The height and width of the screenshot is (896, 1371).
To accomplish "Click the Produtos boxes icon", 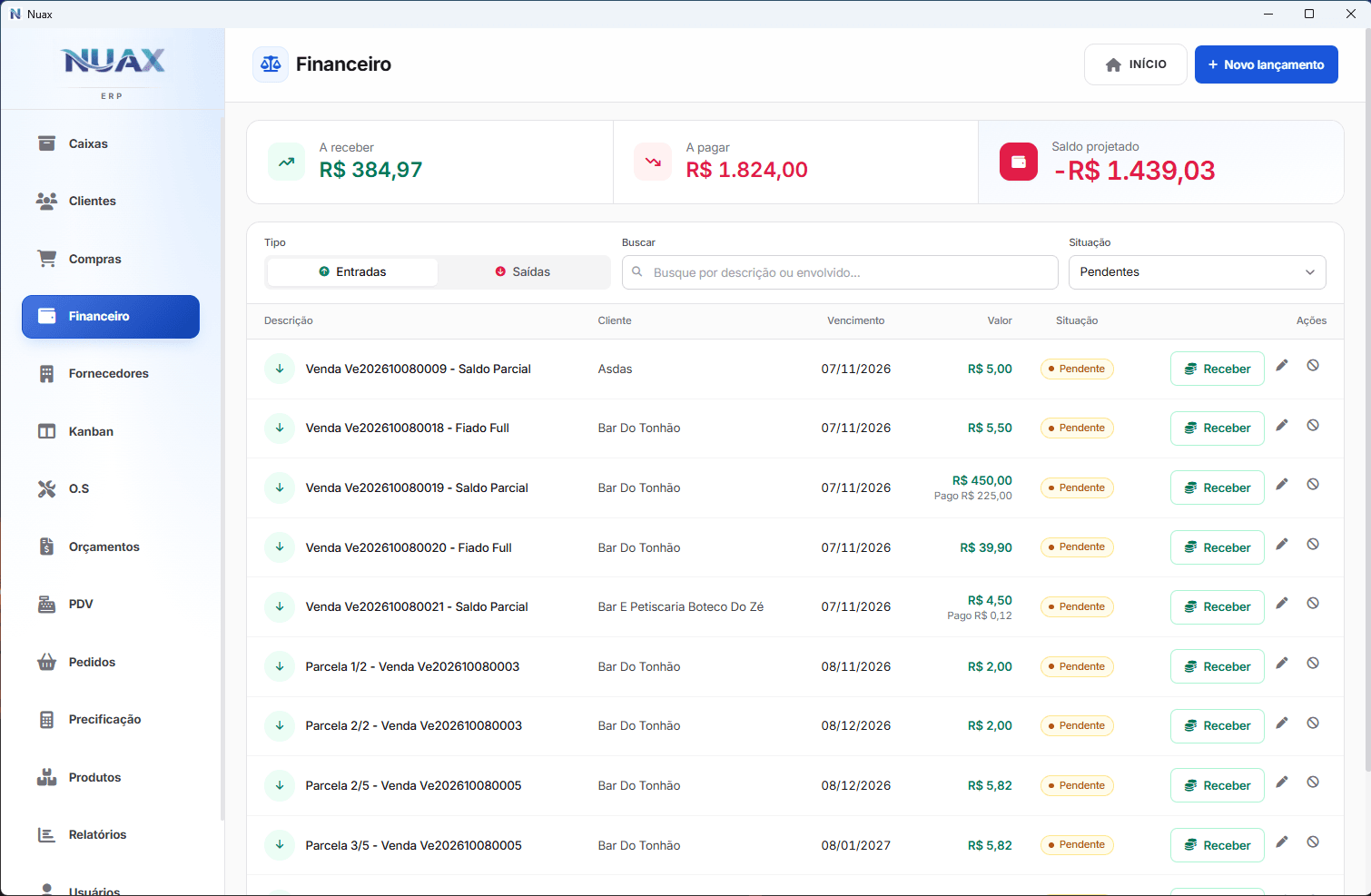I will [46, 777].
